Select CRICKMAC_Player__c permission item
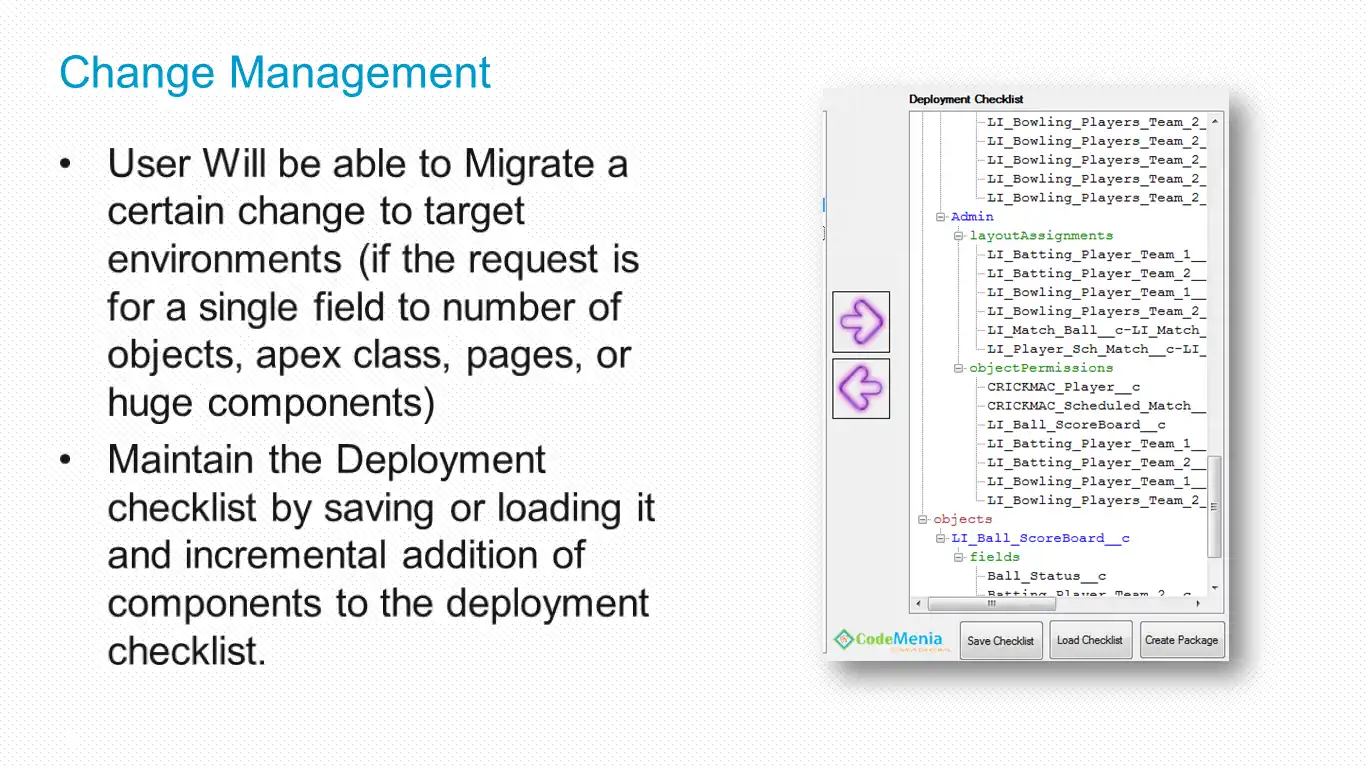Viewport: 1366px width, 768px height. click(1064, 387)
